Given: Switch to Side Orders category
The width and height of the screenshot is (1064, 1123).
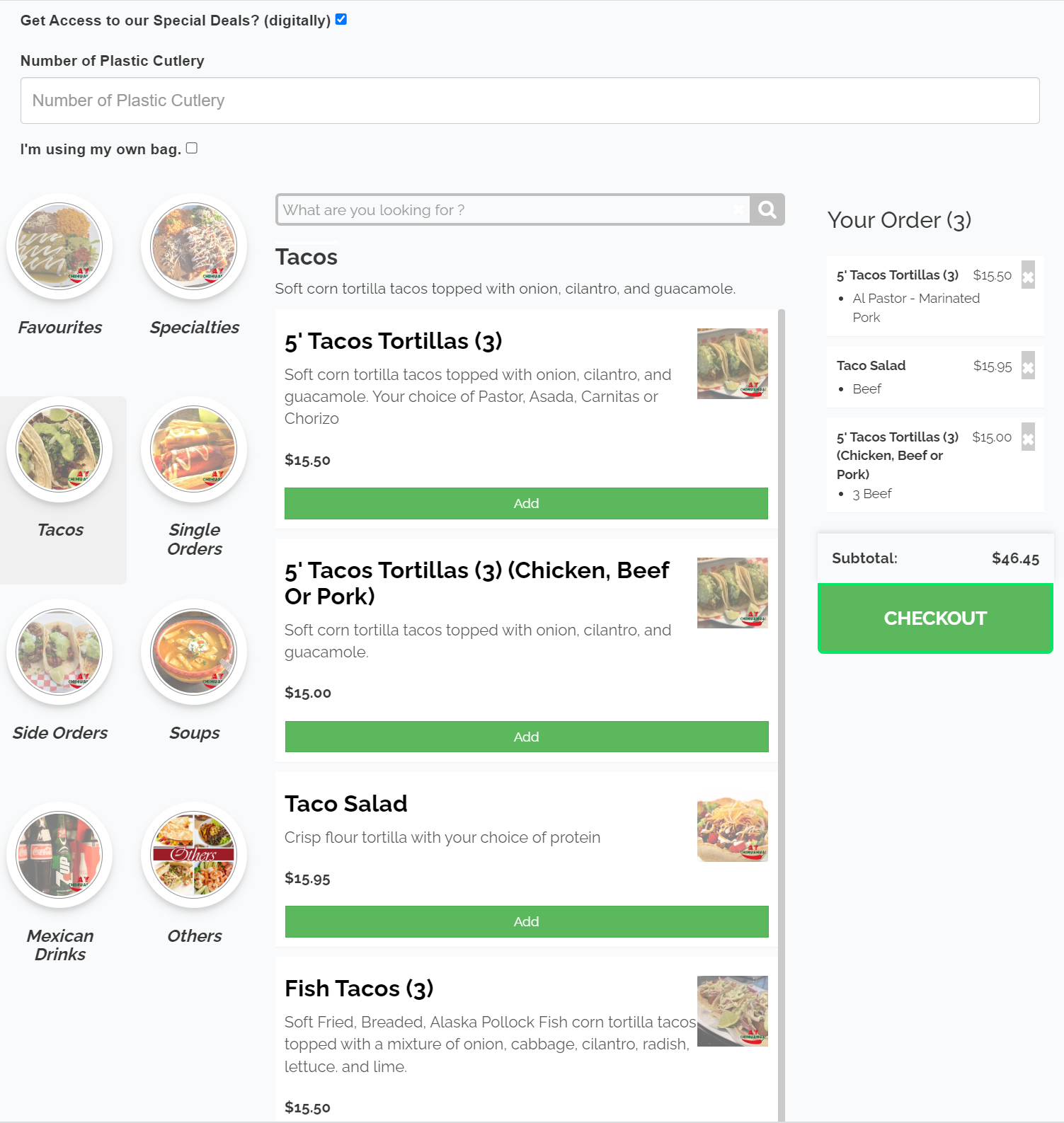Looking at the screenshot, I should tap(59, 652).
